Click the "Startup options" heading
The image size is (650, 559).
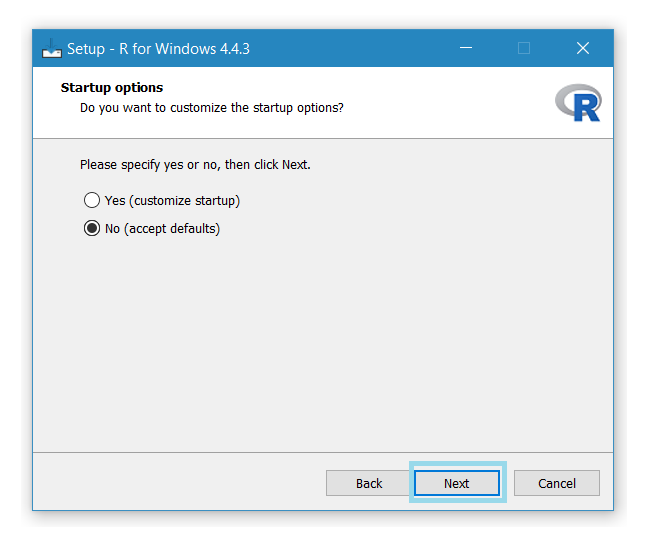(x=112, y=87)
